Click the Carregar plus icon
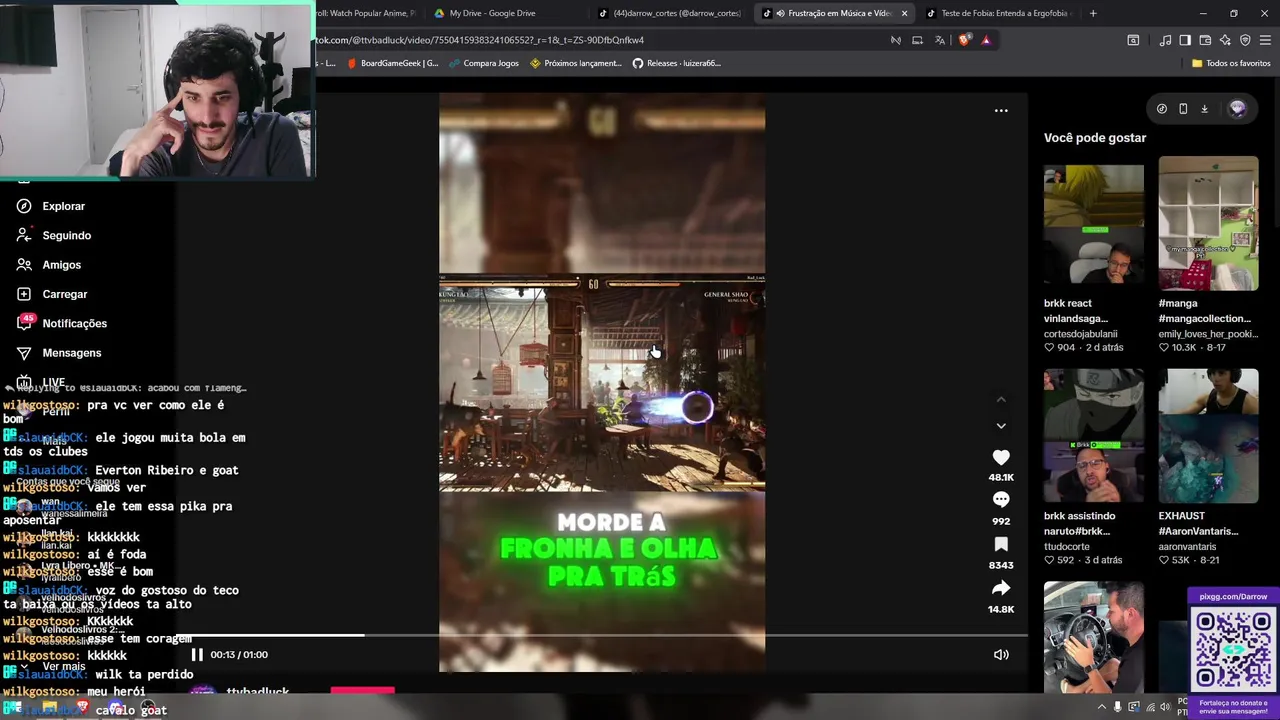The width and height of the screenshot is (1280, 720). 24,294
